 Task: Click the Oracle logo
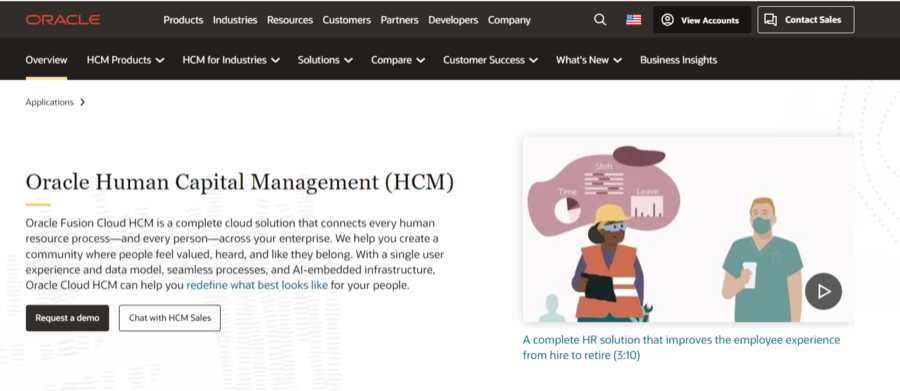click(63, 20)
